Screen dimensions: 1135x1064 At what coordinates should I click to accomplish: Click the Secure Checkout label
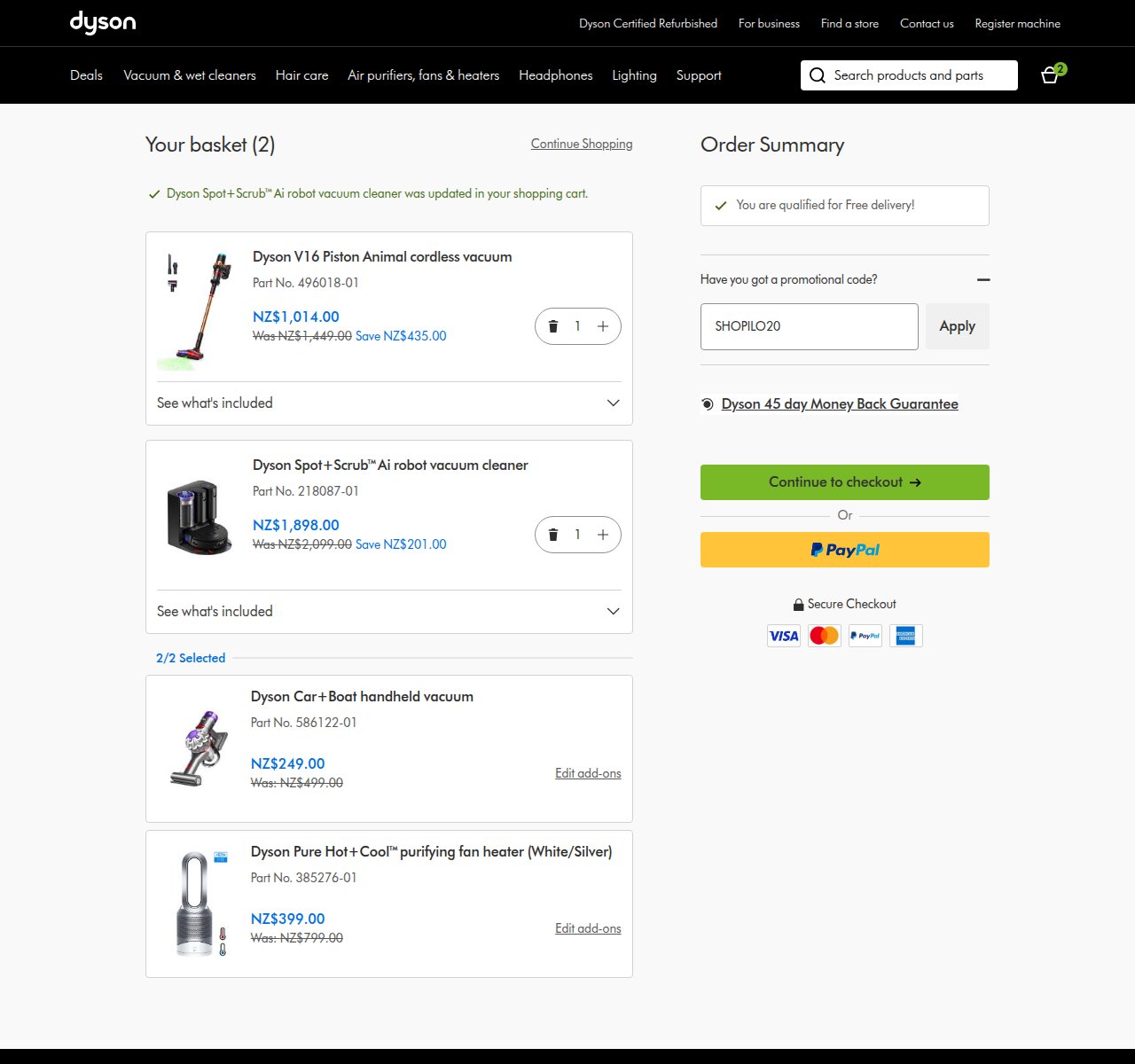tap(852, 604)
